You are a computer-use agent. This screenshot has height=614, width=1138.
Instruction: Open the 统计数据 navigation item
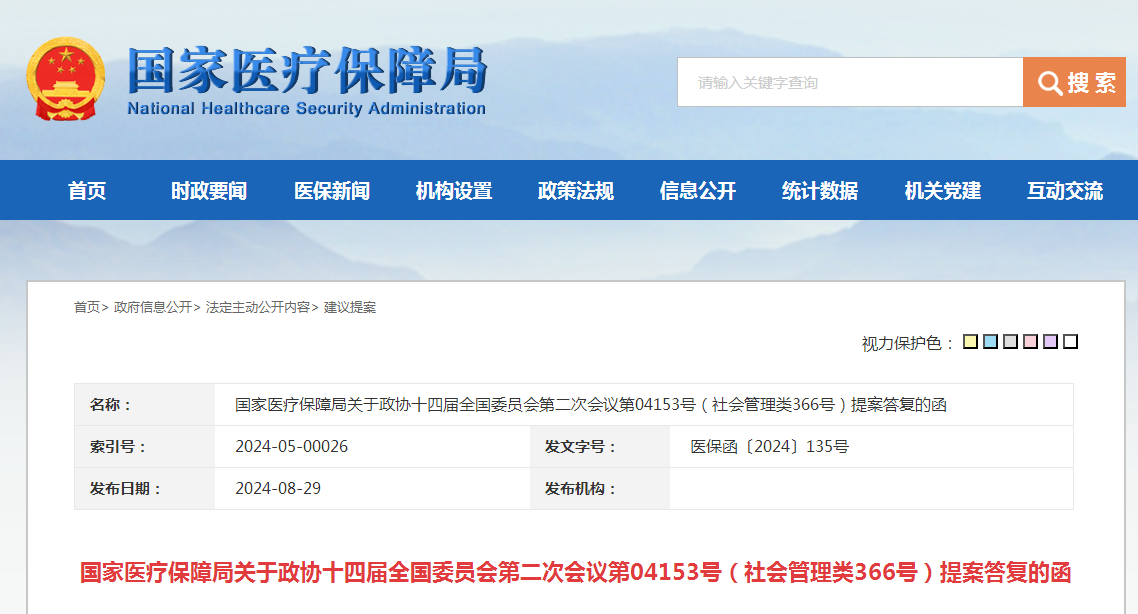[820, 191]
